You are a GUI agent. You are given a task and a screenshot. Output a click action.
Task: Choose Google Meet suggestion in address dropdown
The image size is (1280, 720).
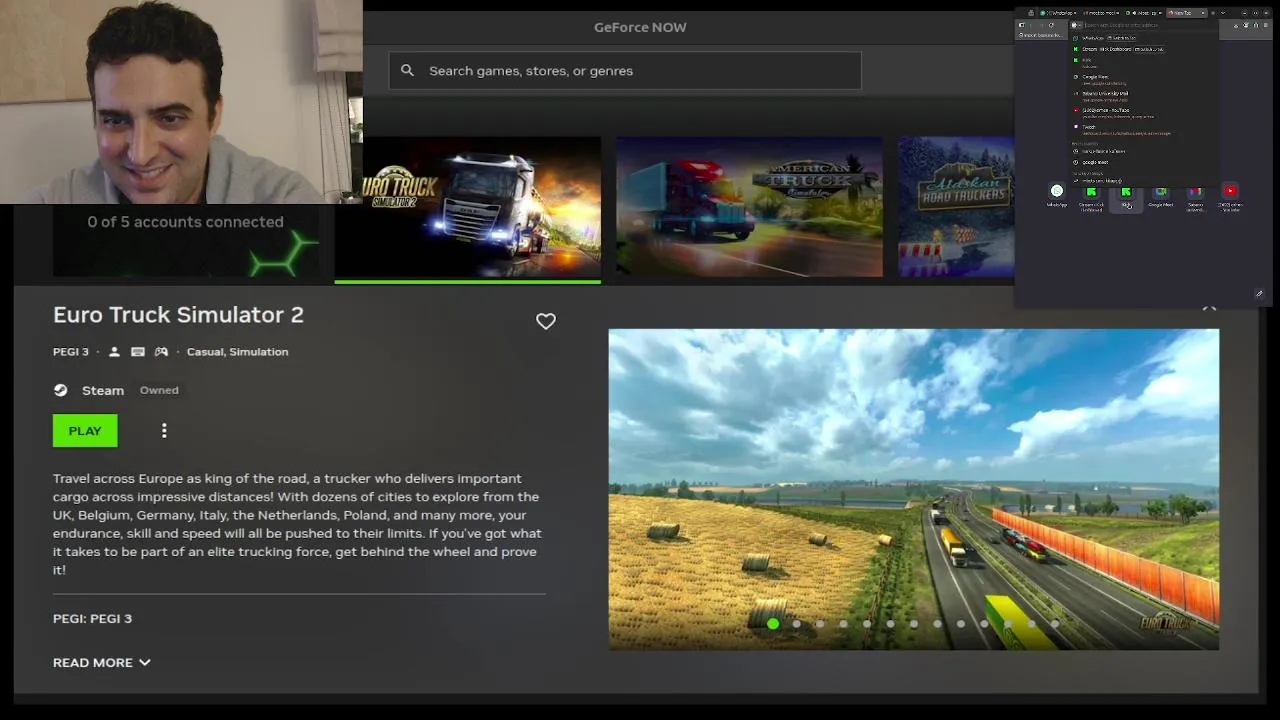(x=1144, y=80)
